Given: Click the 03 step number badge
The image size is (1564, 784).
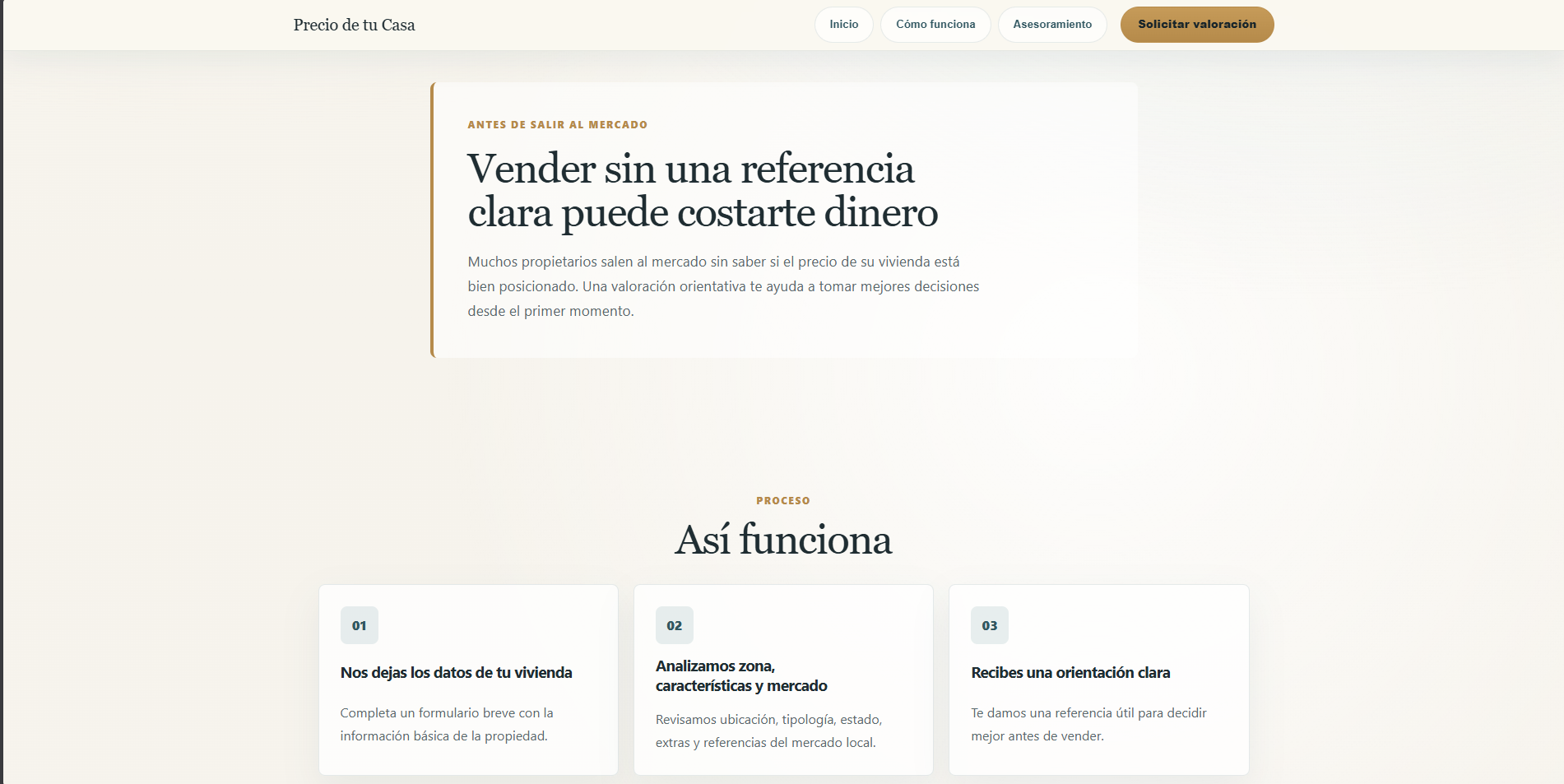Looking at the screenshot, I should [990, 625].
